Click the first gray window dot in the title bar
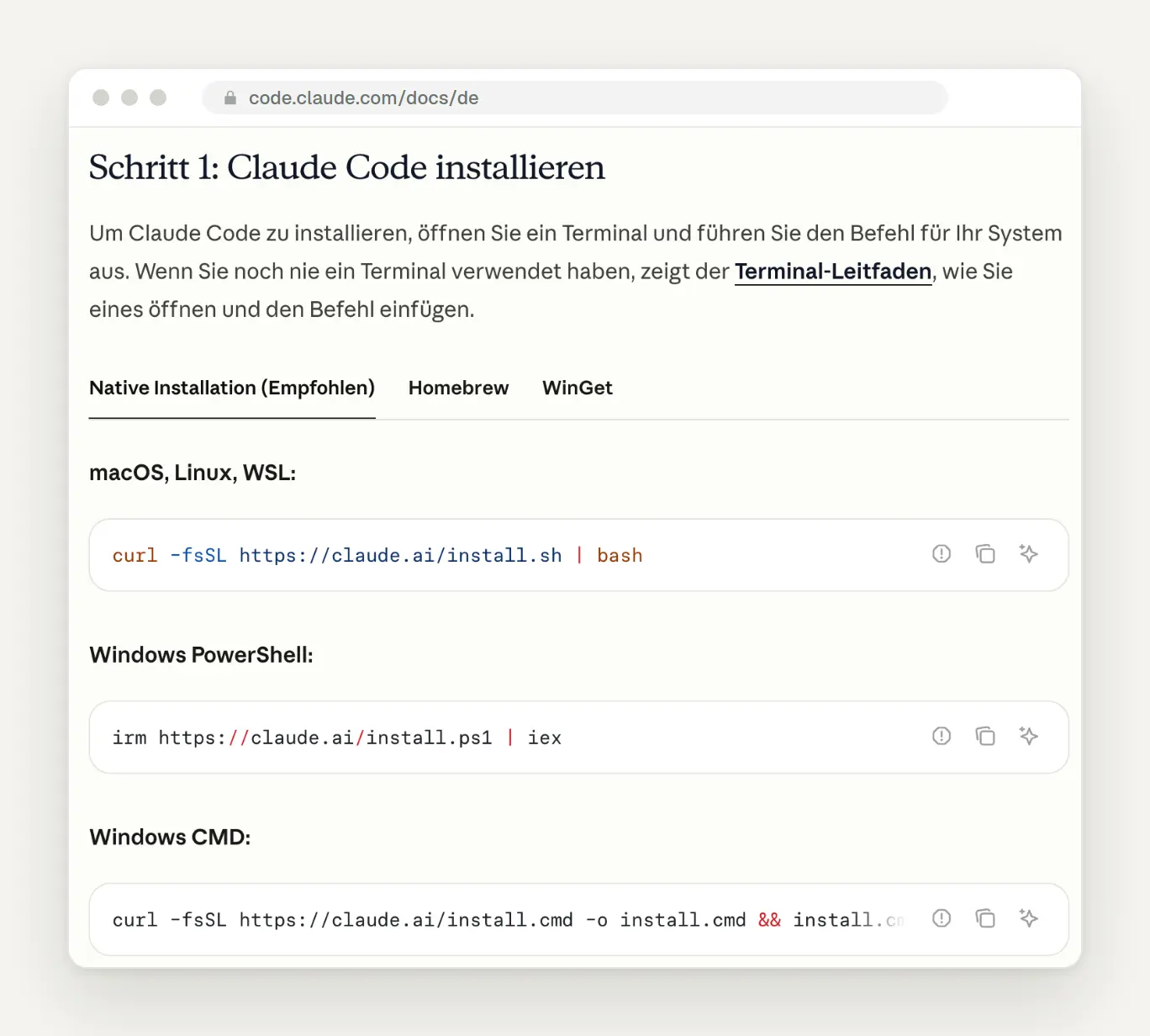 click(101, 98)
